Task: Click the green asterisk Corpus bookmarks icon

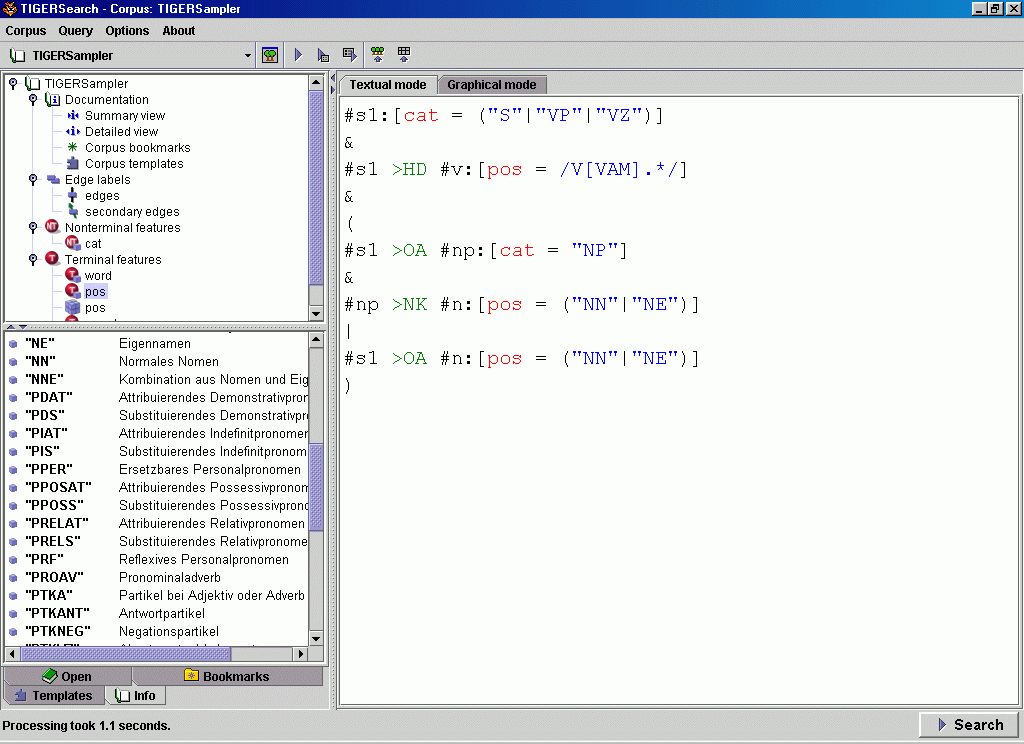Action: 72,147
